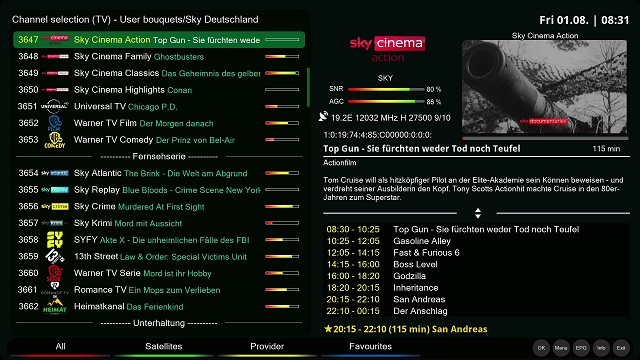Click the Universal TV logo
The height and width of the screenshot is (360, 640).
coord(55,106)
